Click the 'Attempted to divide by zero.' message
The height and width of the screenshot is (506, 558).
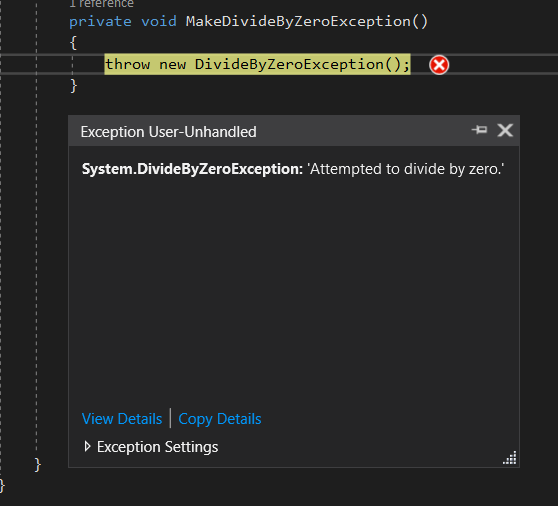click(406, 169)
